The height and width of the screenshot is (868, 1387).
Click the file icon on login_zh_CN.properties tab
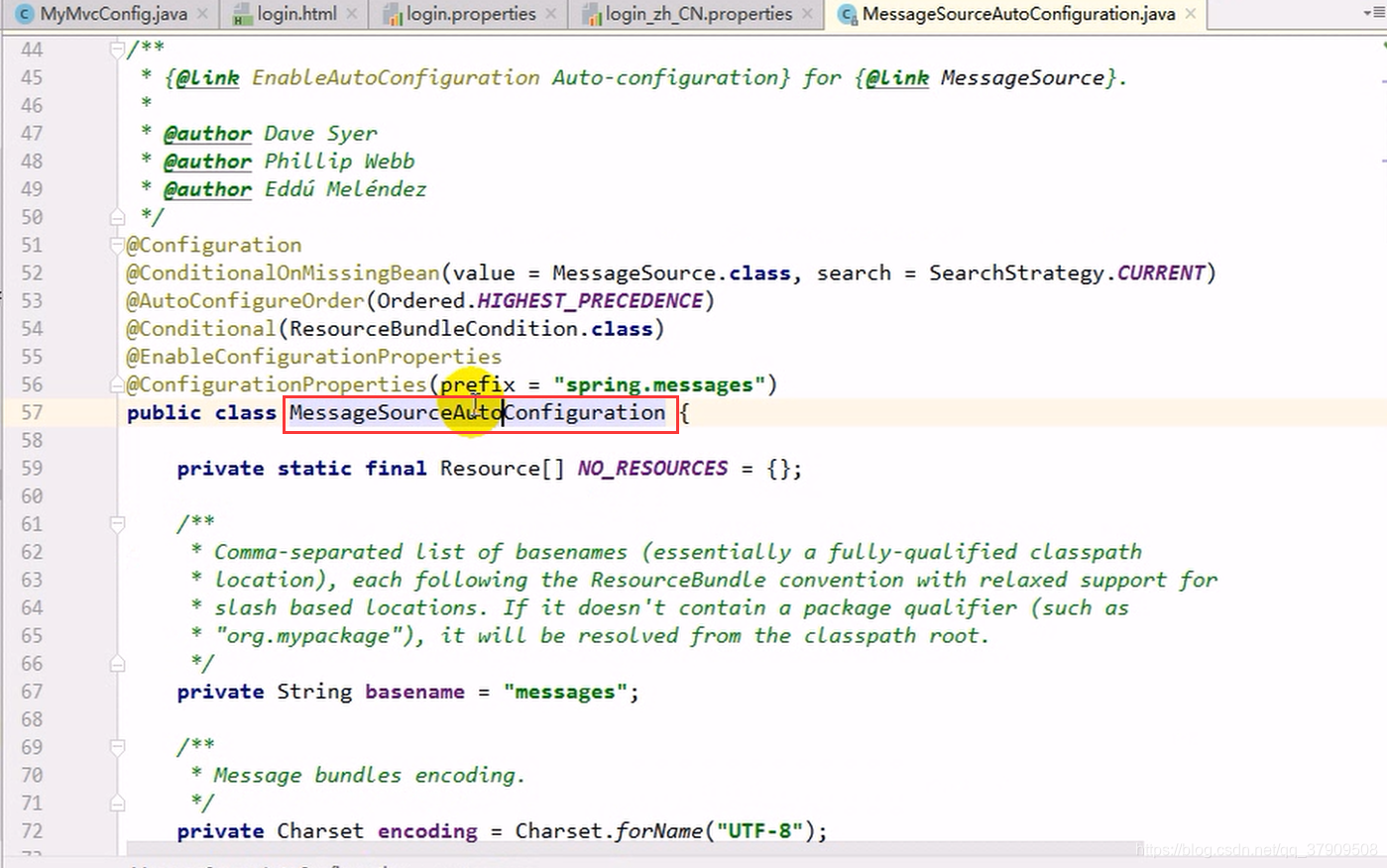coord(592,15)
